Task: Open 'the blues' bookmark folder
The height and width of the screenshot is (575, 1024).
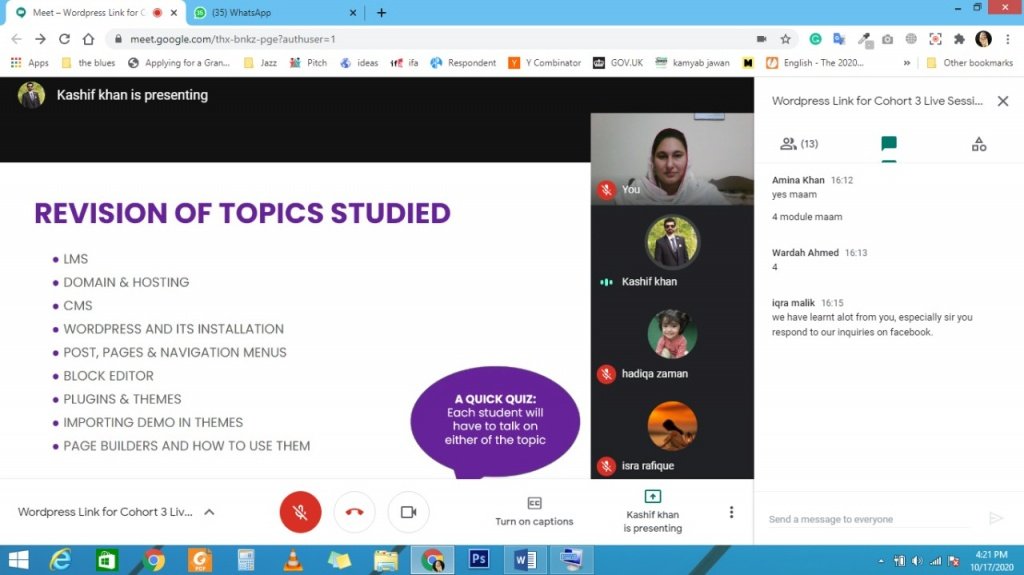Action: pyautogui.click(x=88, y=63)
